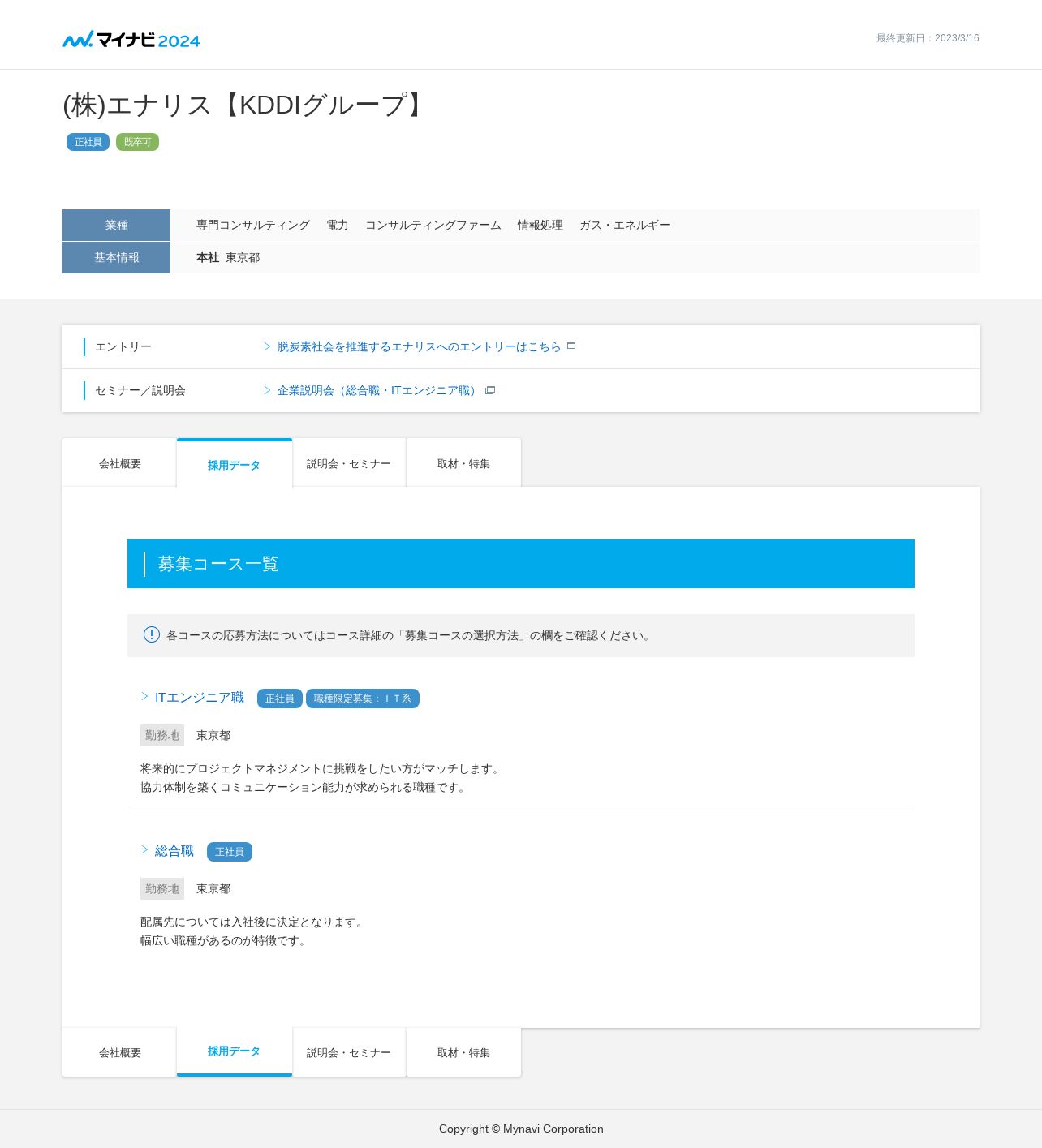The height and width of the screenshot is (1148, 1042).
Task: Click 最終更新日：2023/3/16 text
Action: [x=928, y=38]
